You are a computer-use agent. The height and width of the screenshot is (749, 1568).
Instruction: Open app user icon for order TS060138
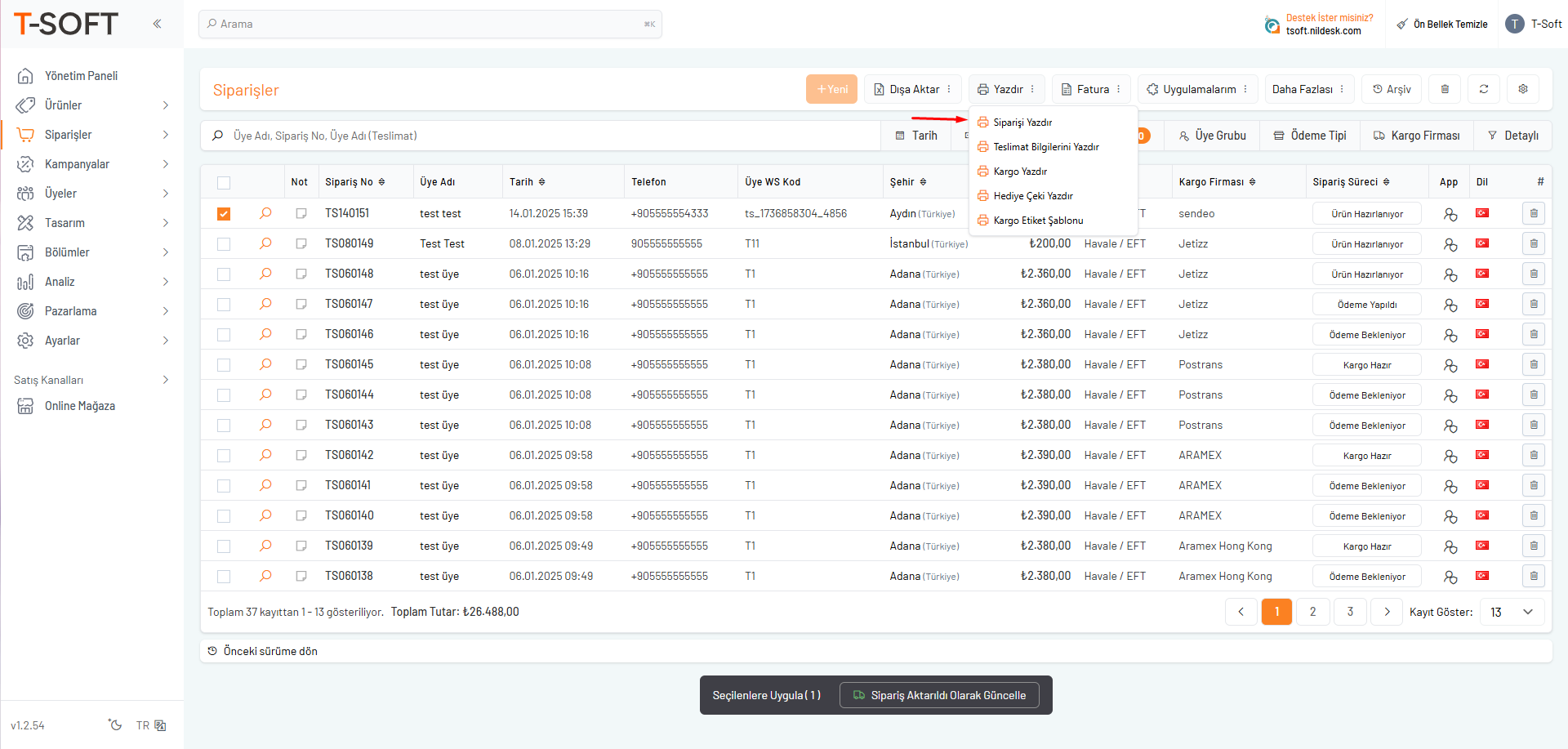click(x=1450, y=577)
